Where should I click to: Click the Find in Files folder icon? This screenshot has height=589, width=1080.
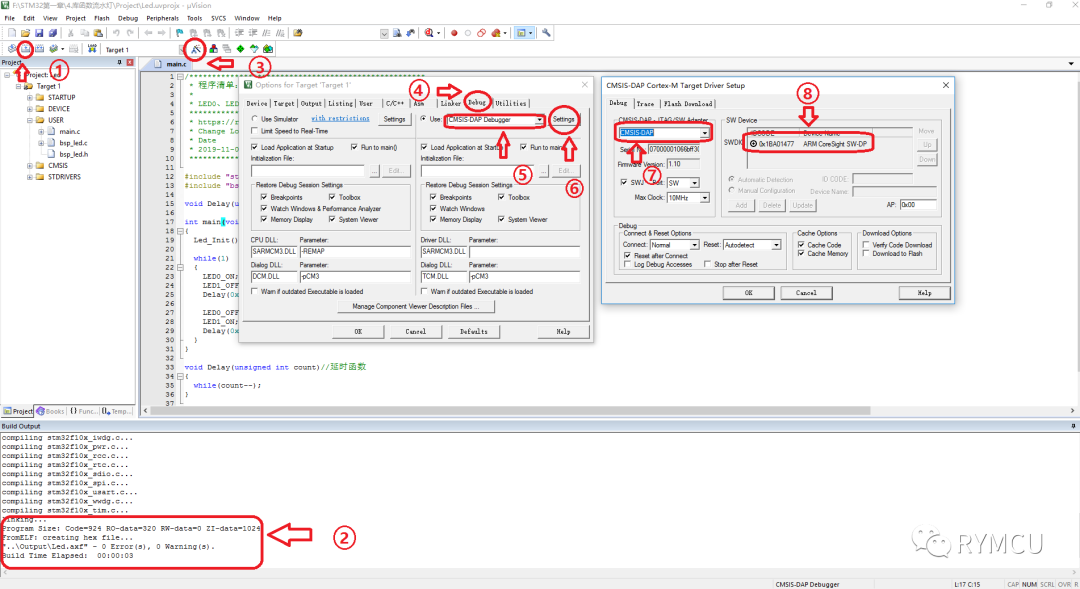pyautogui.click(x=298, y=33)
